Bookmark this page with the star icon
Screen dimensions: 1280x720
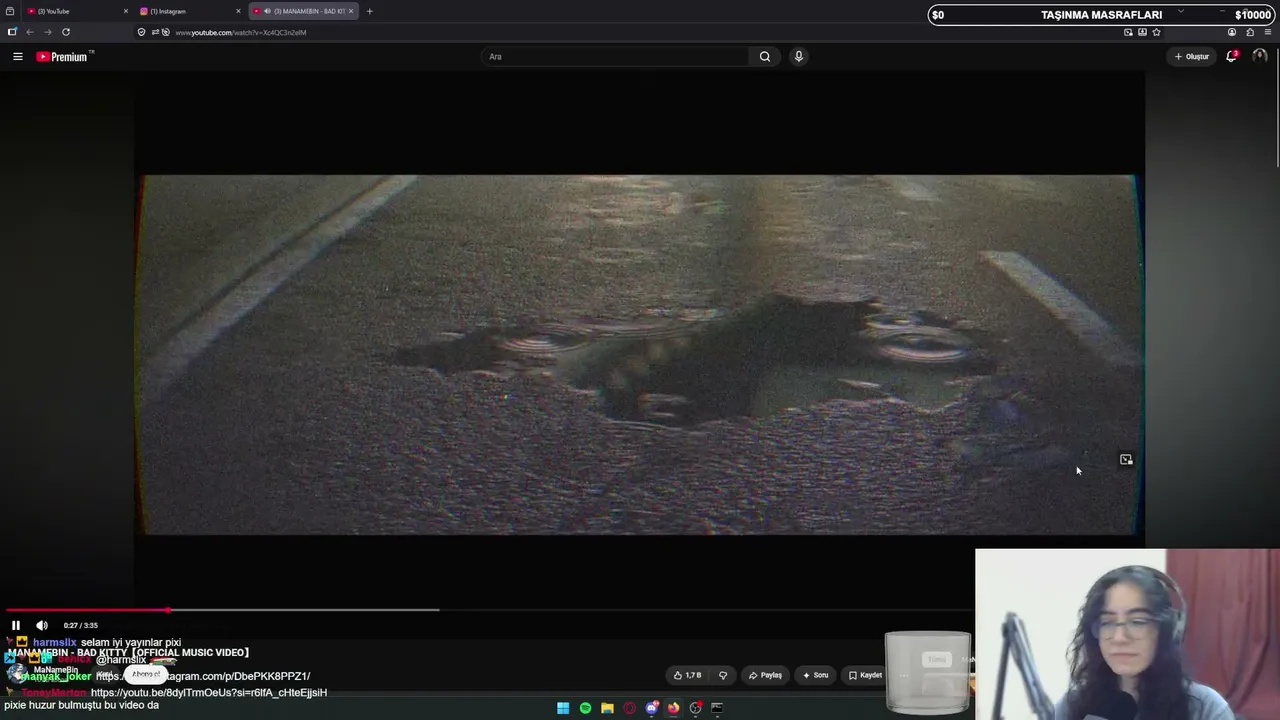pyautogui.click(x=1157, y=32)
